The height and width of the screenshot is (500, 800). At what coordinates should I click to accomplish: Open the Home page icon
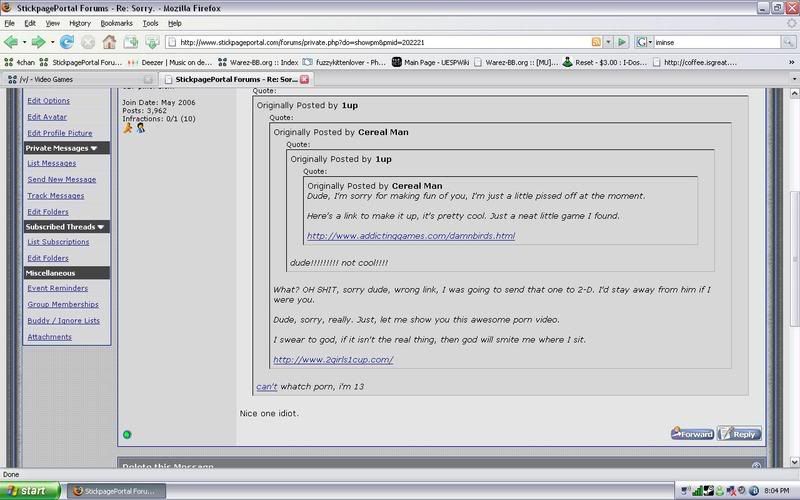click(x=109, y=42)
